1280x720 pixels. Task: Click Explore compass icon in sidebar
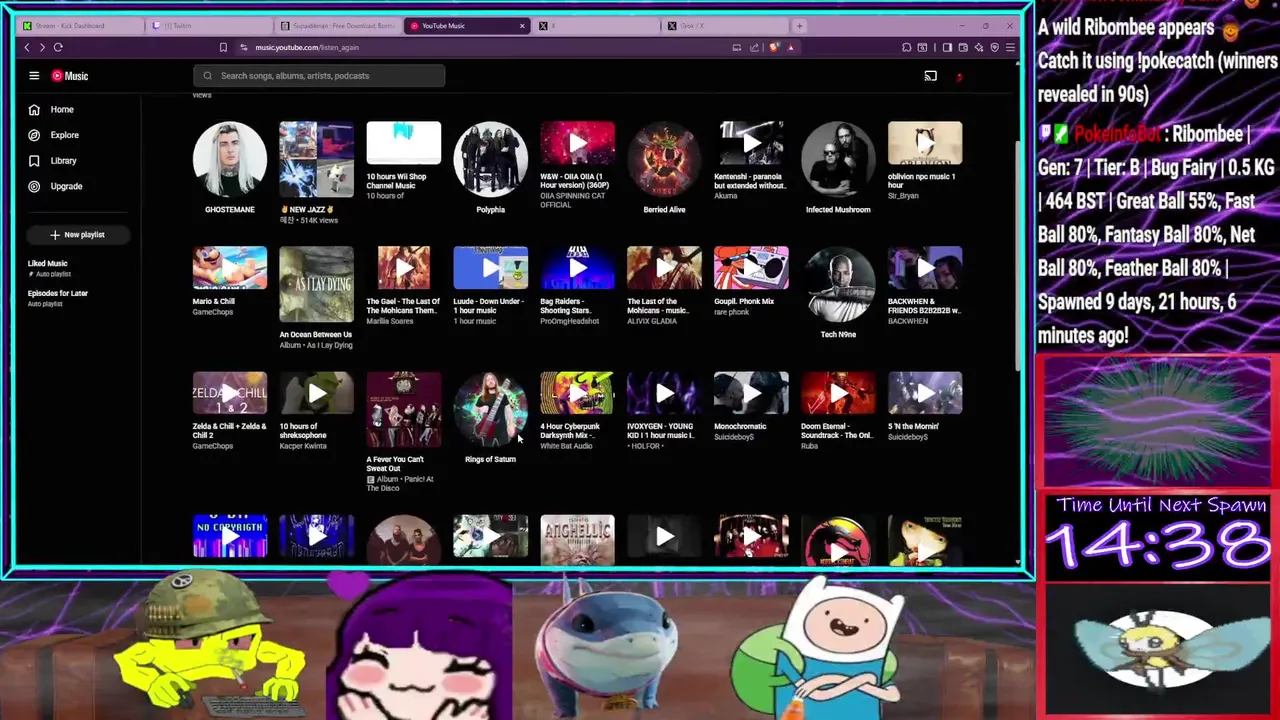34,135
